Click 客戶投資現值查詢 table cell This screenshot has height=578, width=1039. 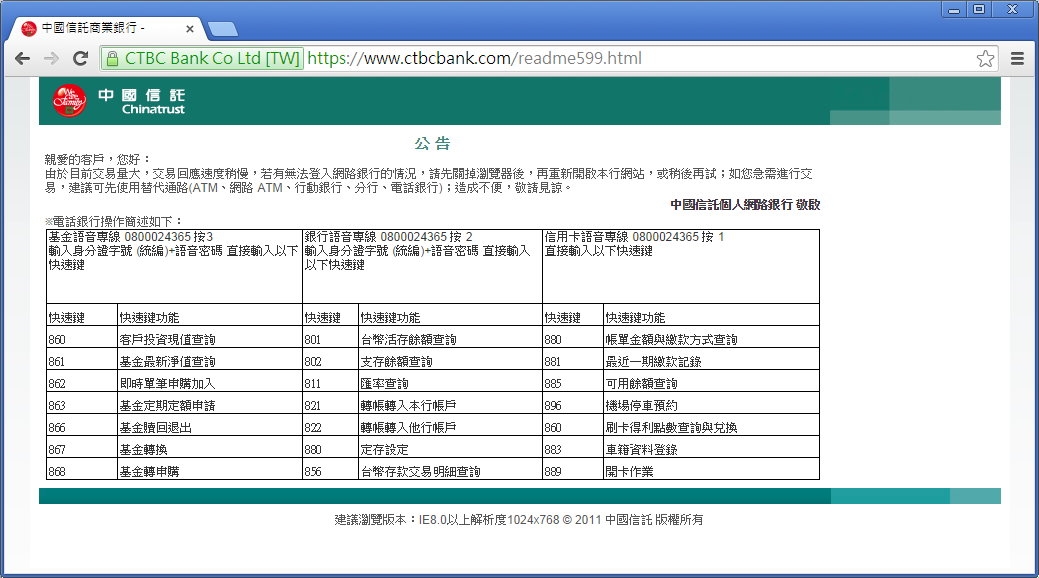tap(209, 339)
